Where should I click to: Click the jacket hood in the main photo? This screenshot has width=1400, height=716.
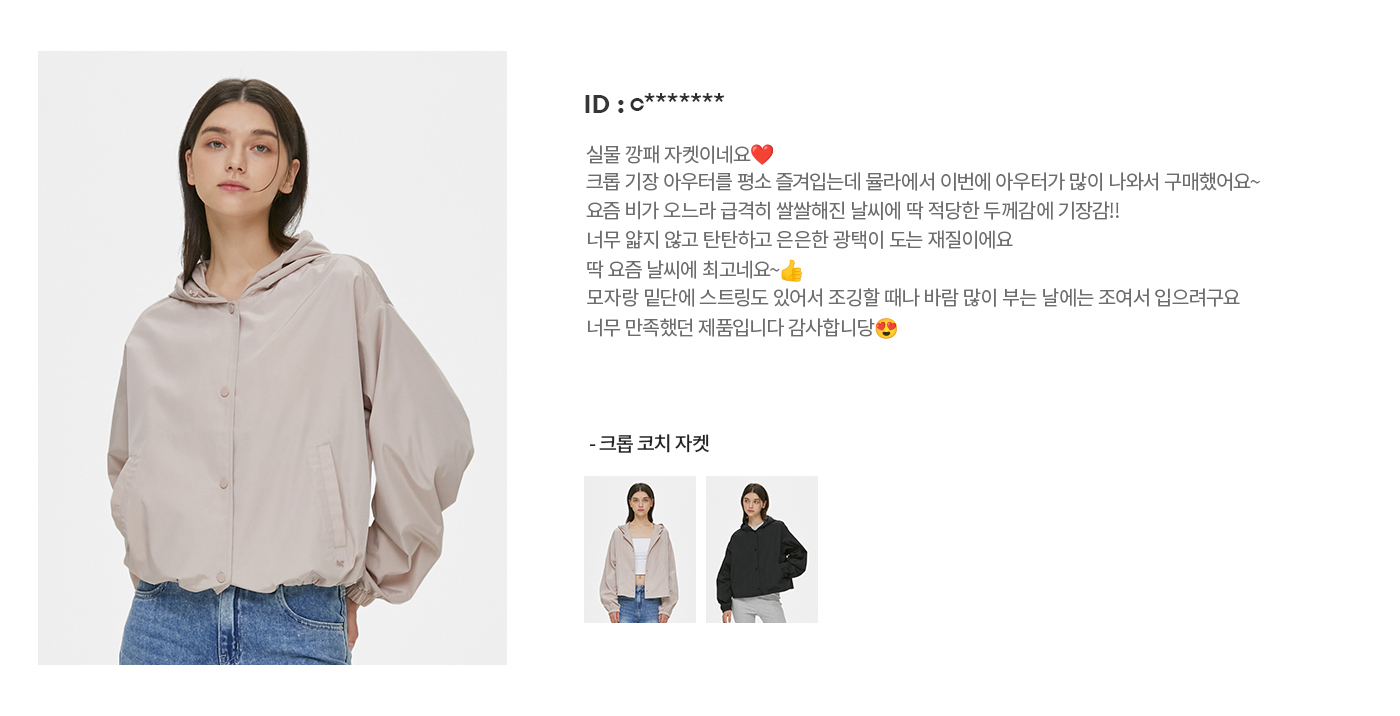click(300, 265)
